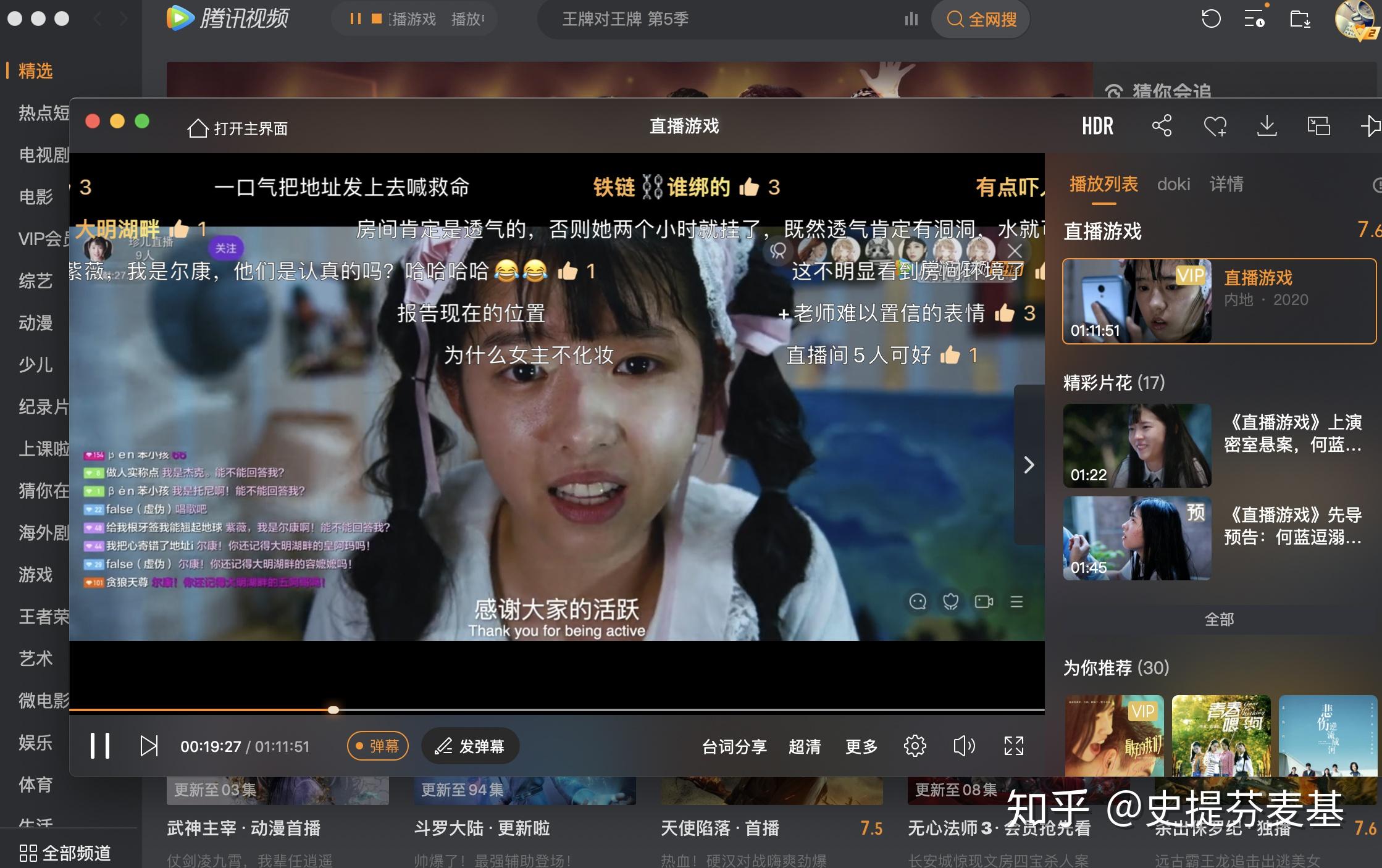
Task: Click the download icon in player header
Action: pyautogui.click(x=1267, y=126)
